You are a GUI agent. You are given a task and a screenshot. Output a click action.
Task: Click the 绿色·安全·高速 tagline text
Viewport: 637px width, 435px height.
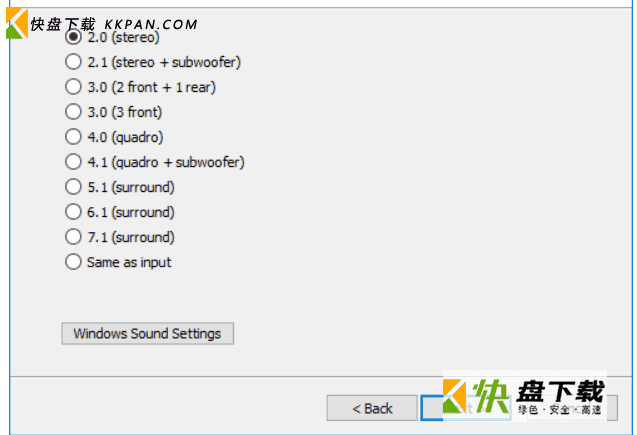tap(559, 409)
